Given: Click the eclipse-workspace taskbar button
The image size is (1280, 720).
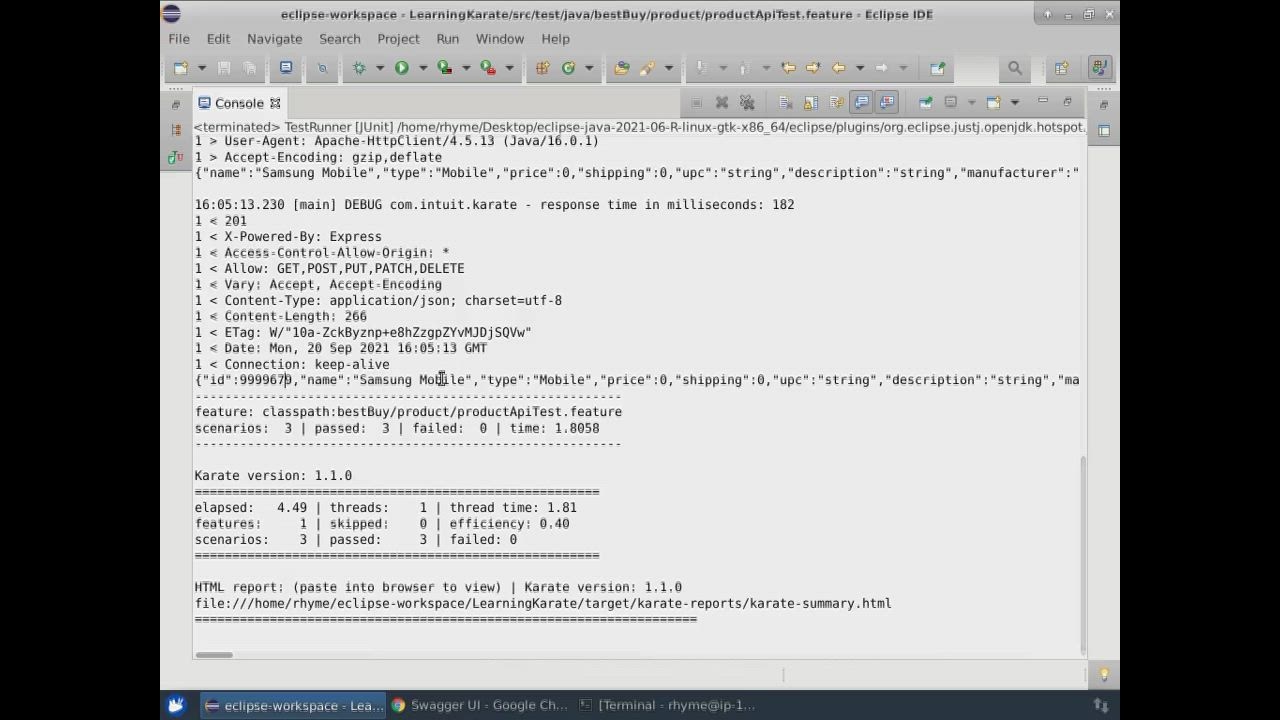Looking at the screenshot, I should pos(292,705).
